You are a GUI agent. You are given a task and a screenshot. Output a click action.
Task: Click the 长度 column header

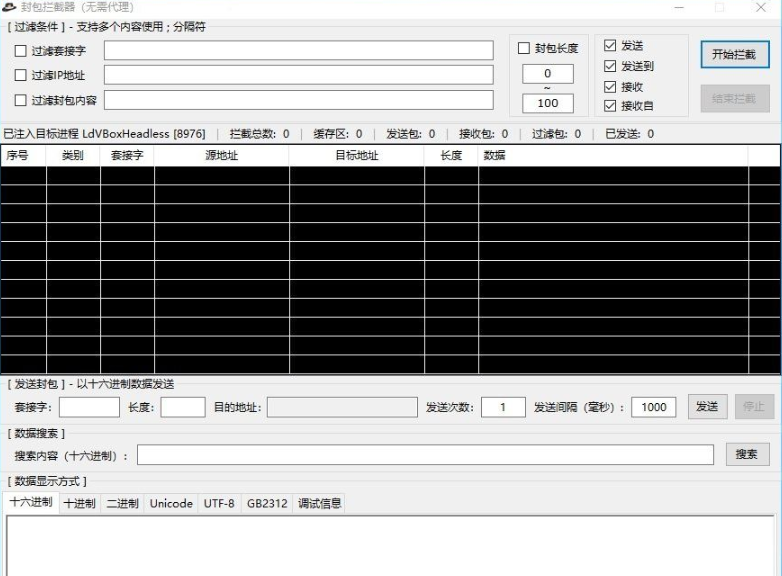coord(451,156)
